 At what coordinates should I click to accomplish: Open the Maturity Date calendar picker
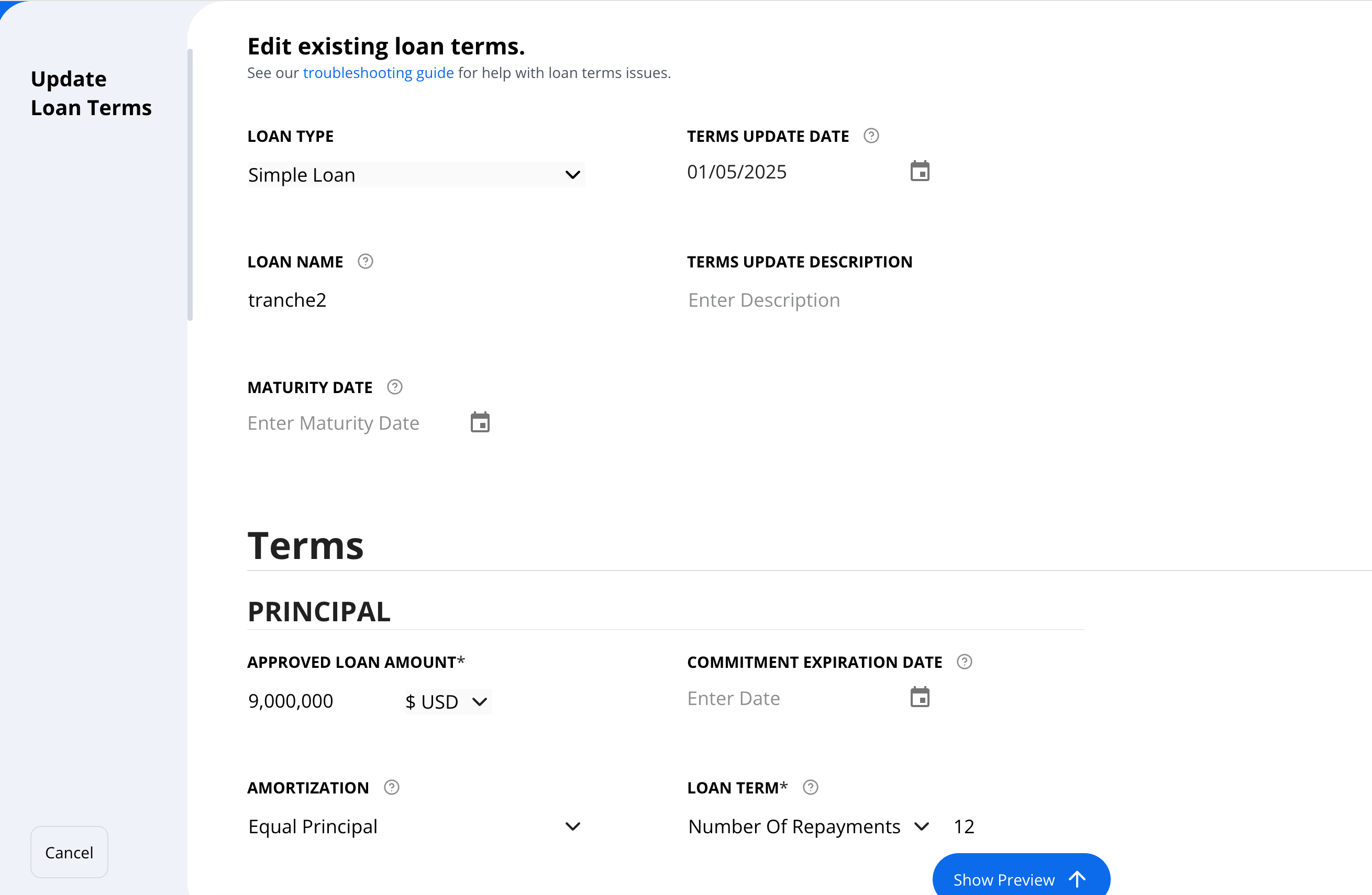point(480,422)
